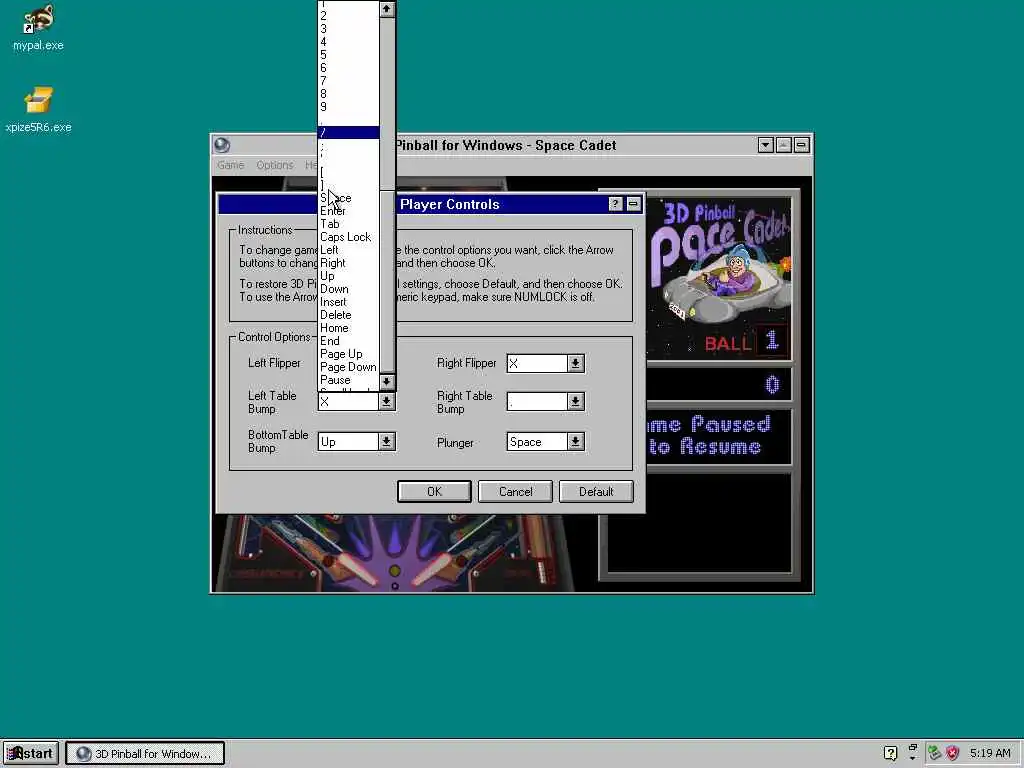Screen dimensions: 1024x768
Task: Choose Tab from the key list
Action: coord(348,224)
